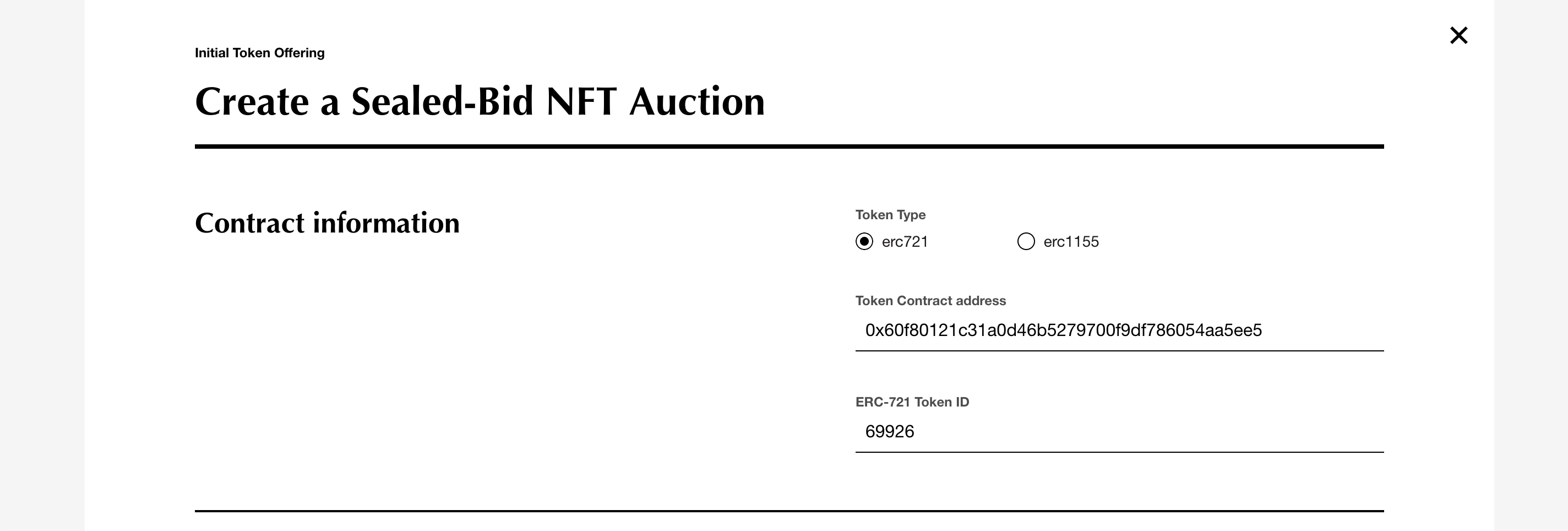Click the erc721 option label text
Viewport: 1568px width, 531px height.
(x=905, y=242)
